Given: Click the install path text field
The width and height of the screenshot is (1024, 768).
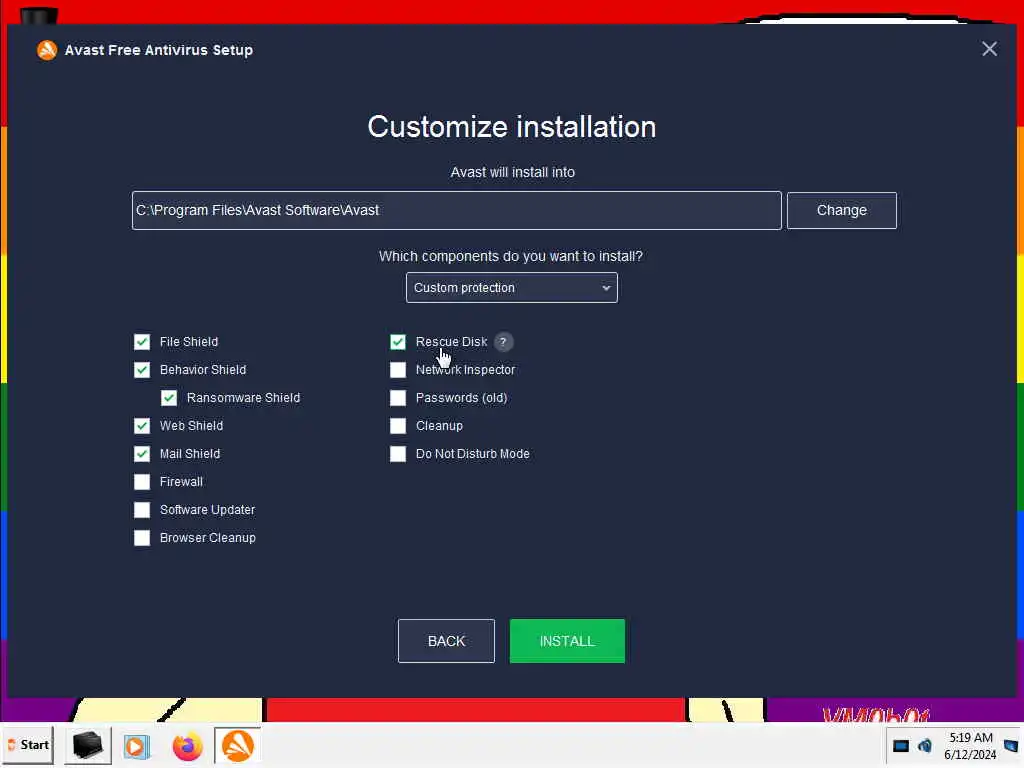Looking at the screenshot, I should (x=456, y=210).
